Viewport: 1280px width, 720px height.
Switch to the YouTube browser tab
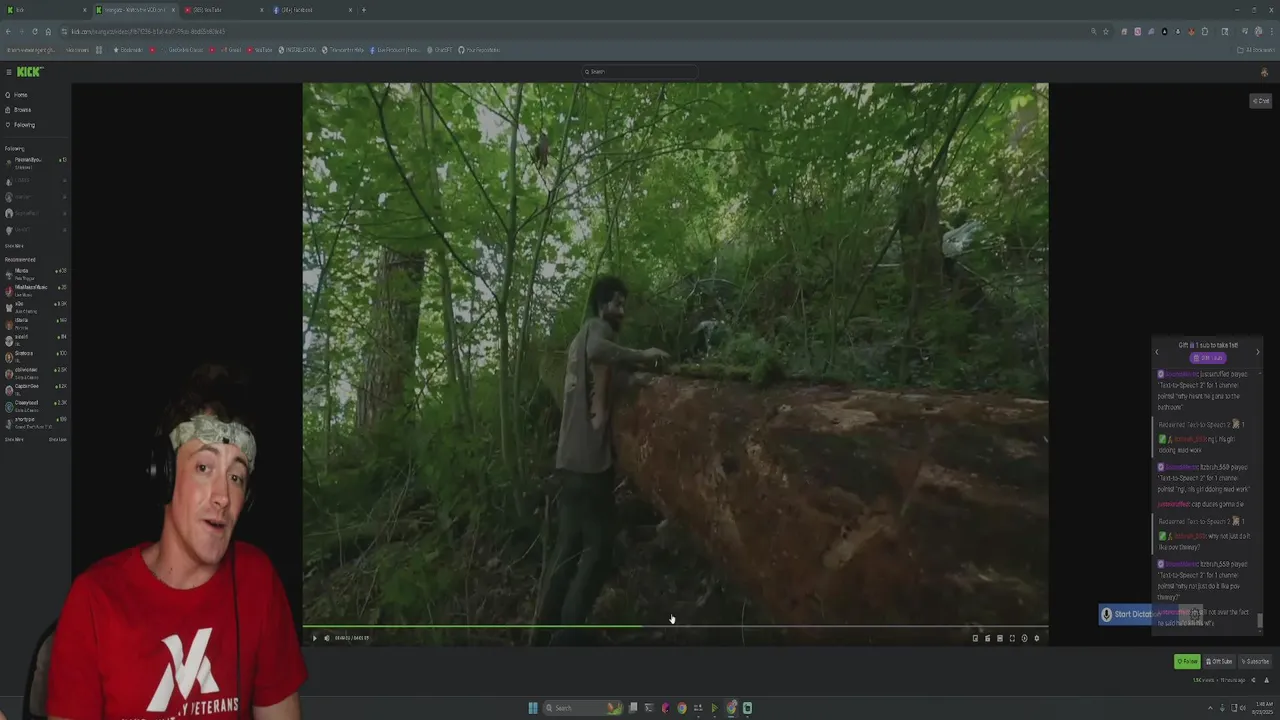click(225, 10)
